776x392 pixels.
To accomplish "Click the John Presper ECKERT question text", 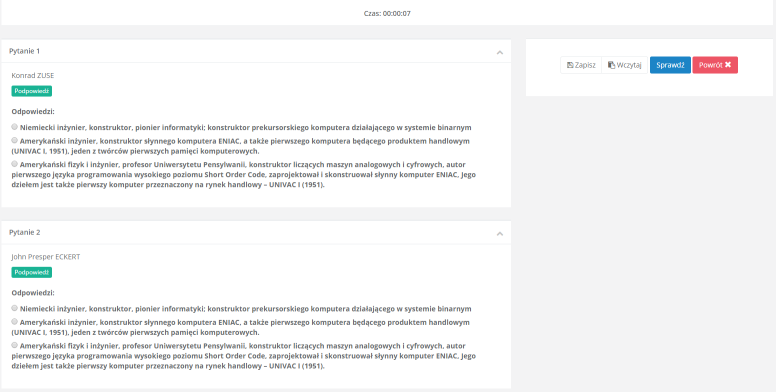I will (46, 256).
